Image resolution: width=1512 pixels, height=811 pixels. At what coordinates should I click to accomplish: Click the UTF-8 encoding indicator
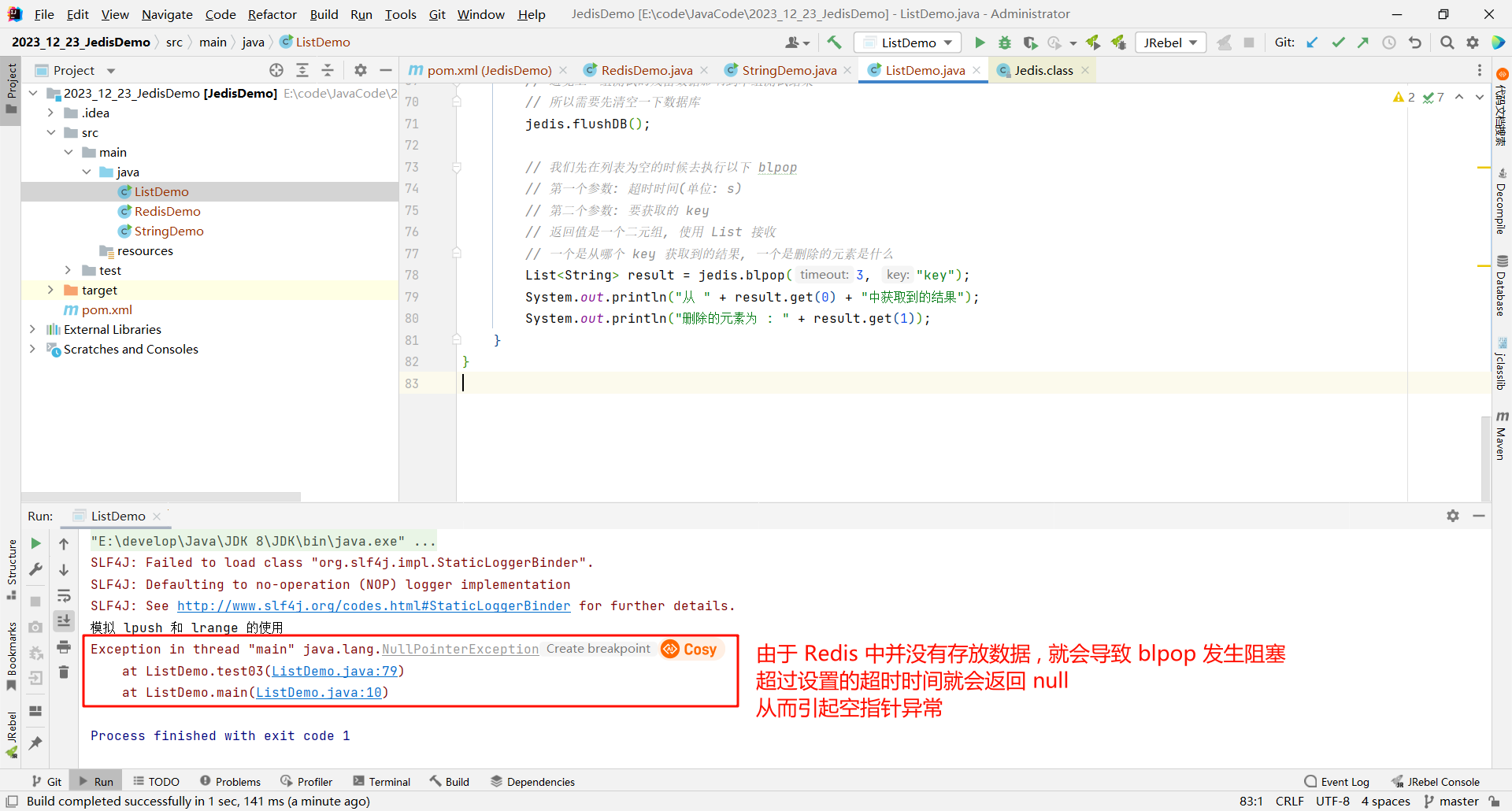1332,801
